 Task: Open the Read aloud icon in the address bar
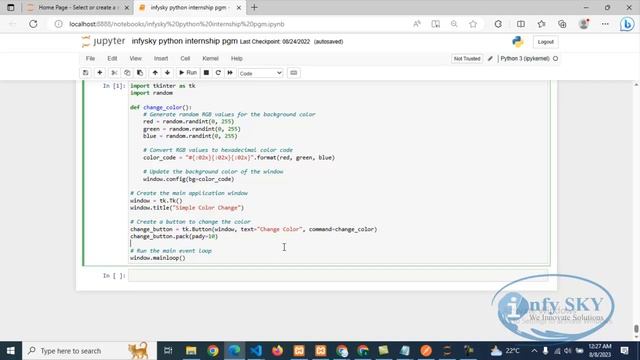point(417,24)
